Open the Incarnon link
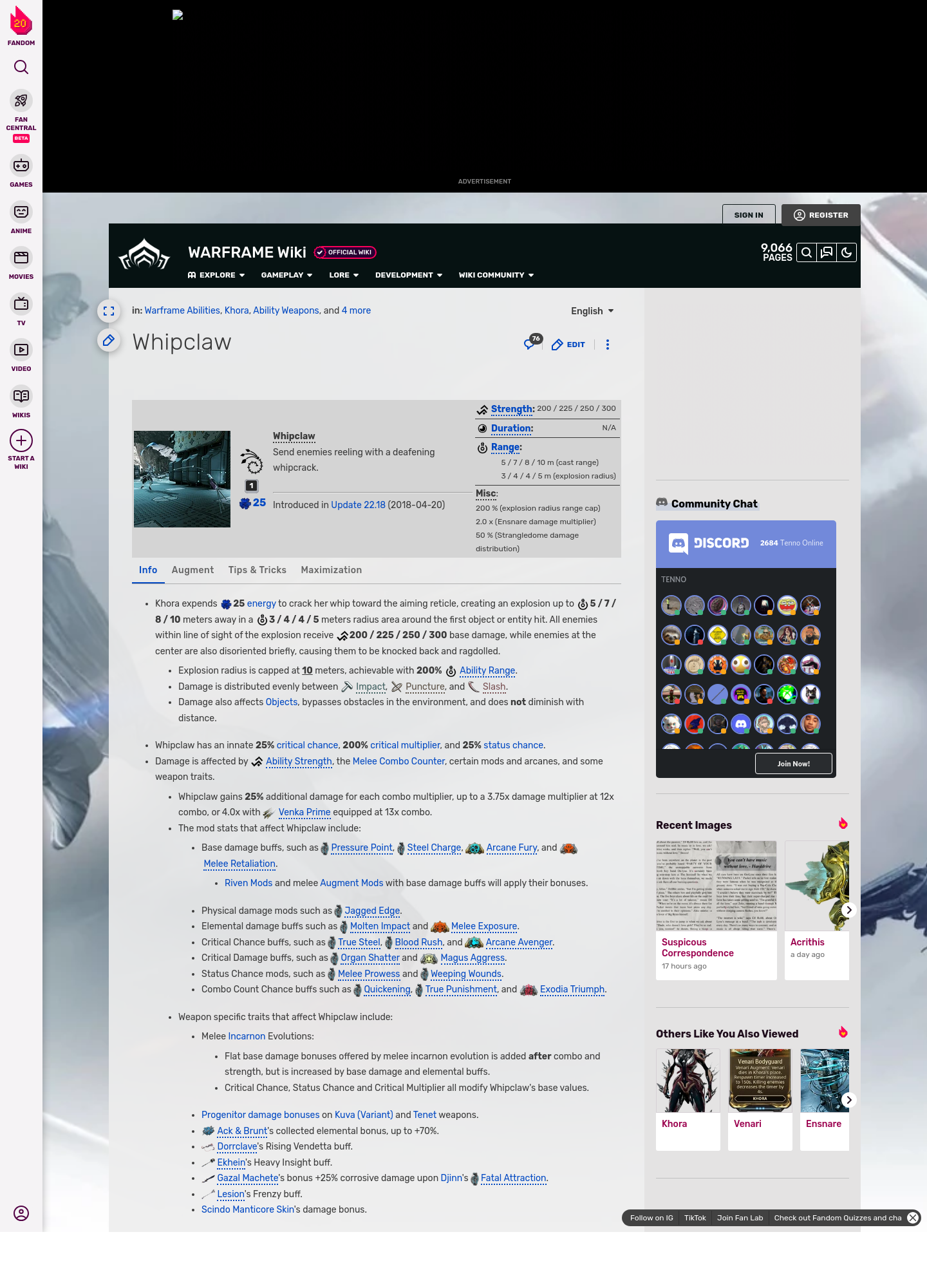The image size is (927, 1288). 247,1036
